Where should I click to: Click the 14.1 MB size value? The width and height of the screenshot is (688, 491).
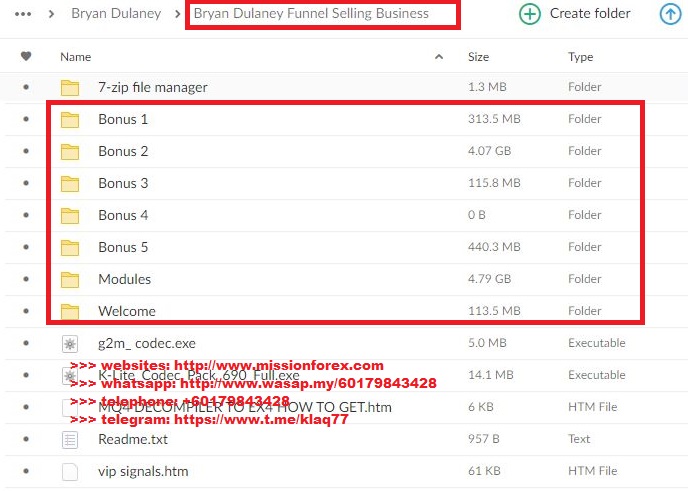[490, 375]
